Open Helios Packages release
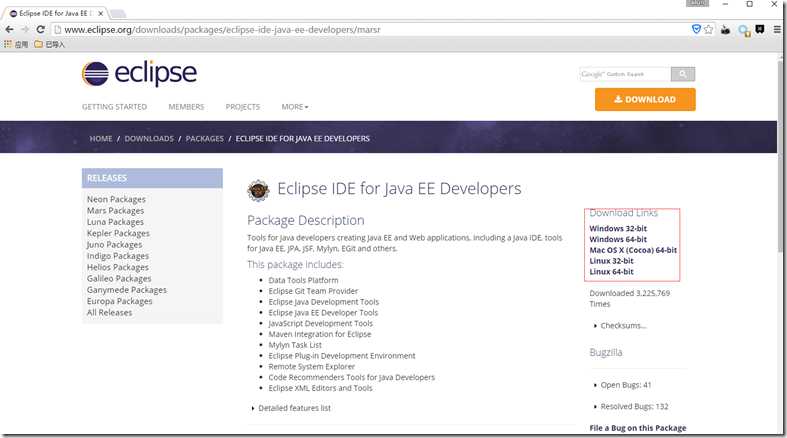This screenshot has width=787, height=438. point(117,267)
